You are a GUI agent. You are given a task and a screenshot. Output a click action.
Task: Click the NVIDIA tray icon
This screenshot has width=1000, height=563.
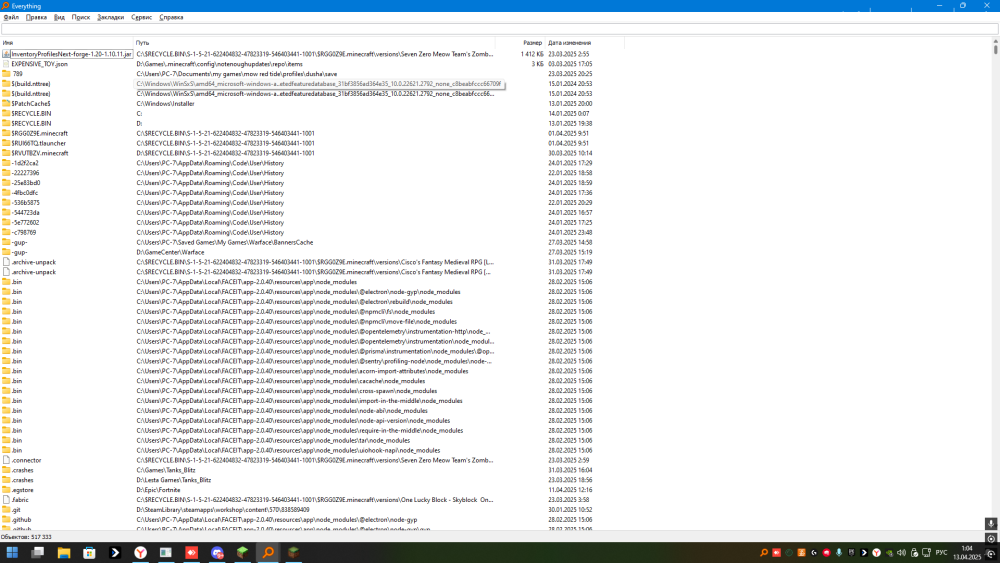tap(889, 553)
